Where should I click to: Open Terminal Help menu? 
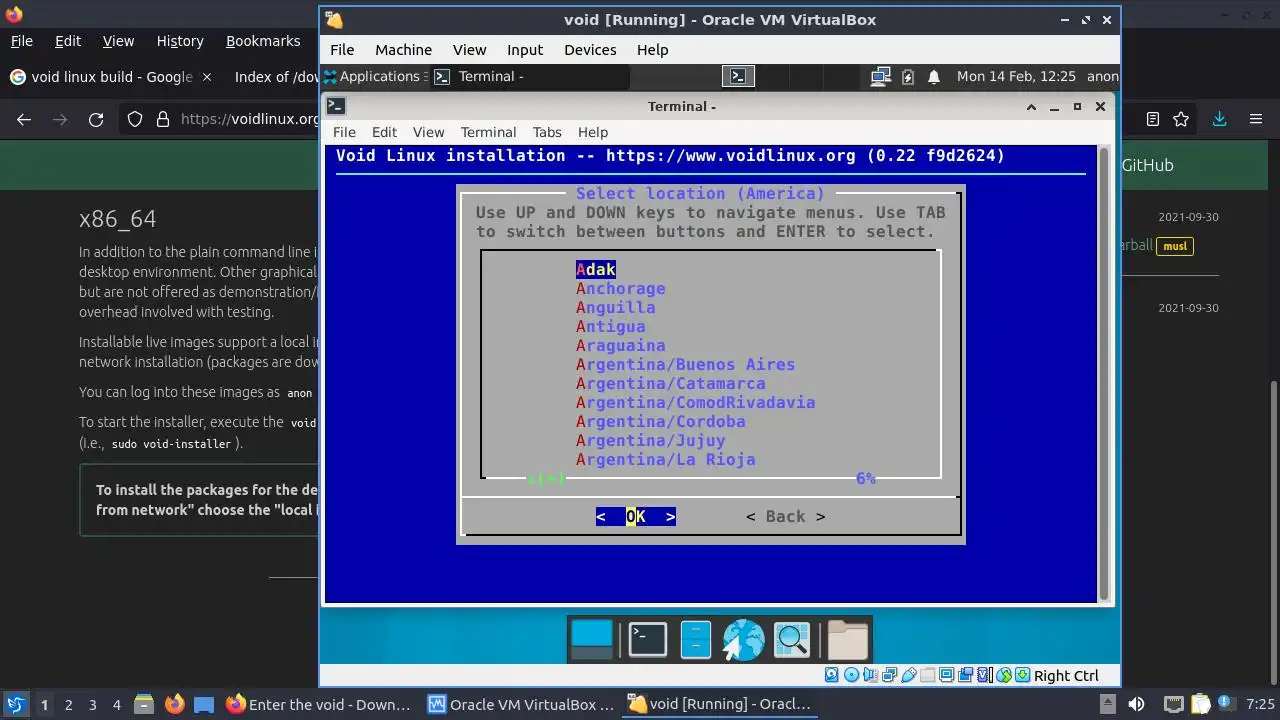tap(593, 132)
